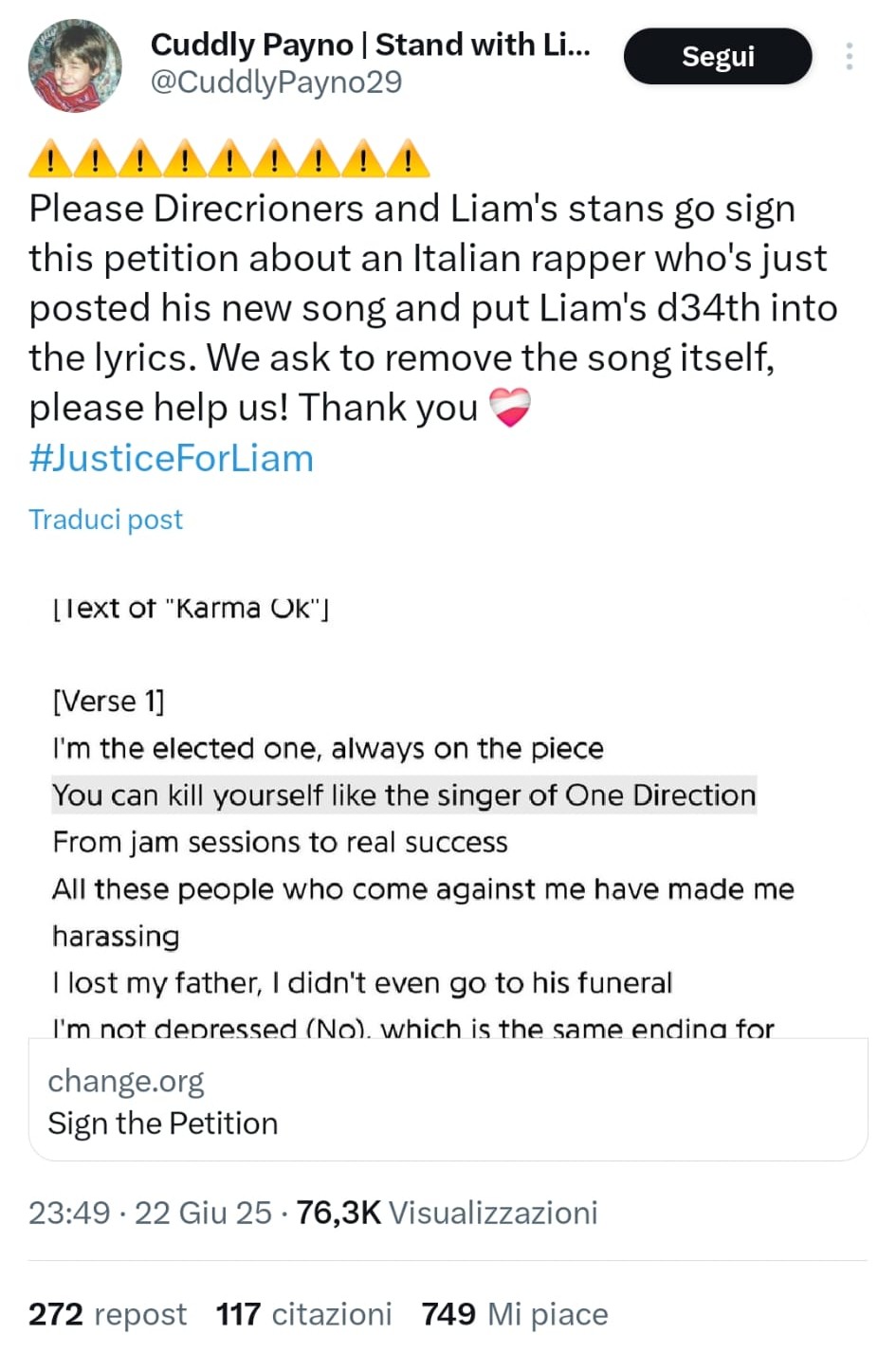Viewport: 896px width, 1352px height.
Task: View the 749 Mi piace list
Action: click(x=515, y=1314)
